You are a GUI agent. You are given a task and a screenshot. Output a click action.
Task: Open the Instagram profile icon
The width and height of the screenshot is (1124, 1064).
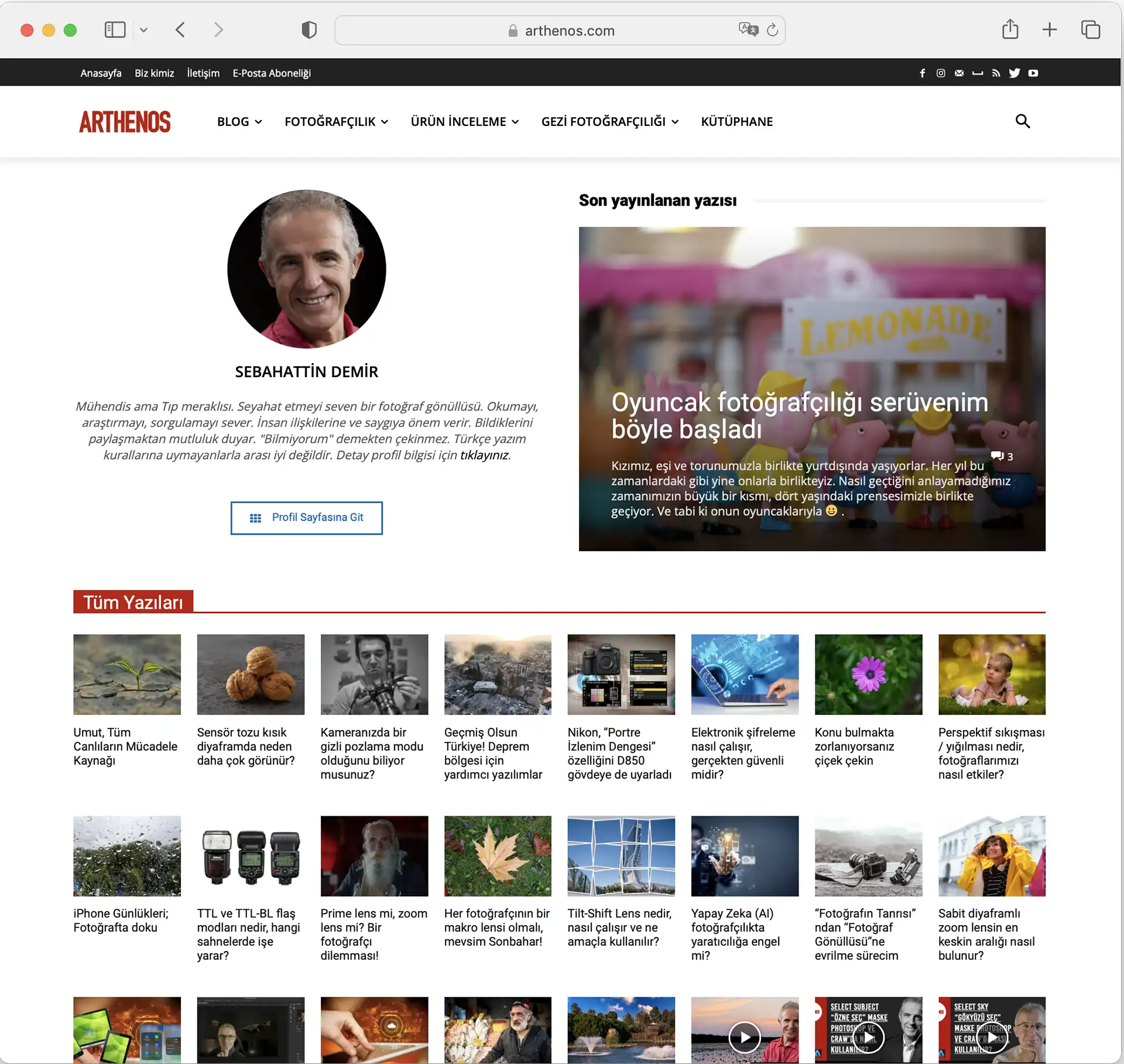(x=941, y=73)
